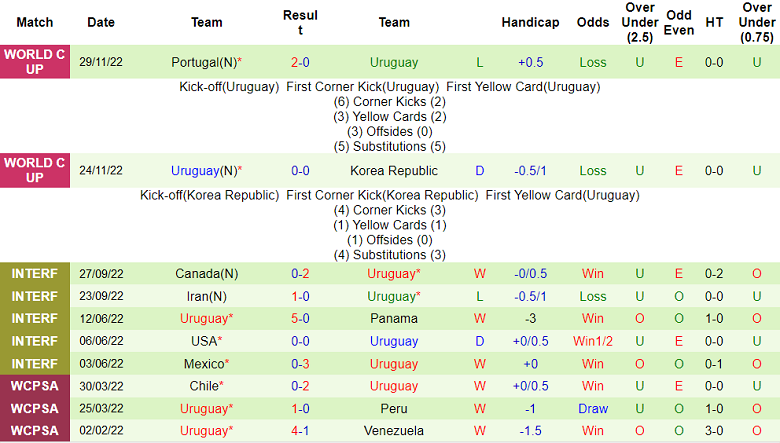Click the WORLD CUP badge dated 24/11/22
Viewport: 780px width, 443px height.
pyautogui.click(x=35, y=170)
